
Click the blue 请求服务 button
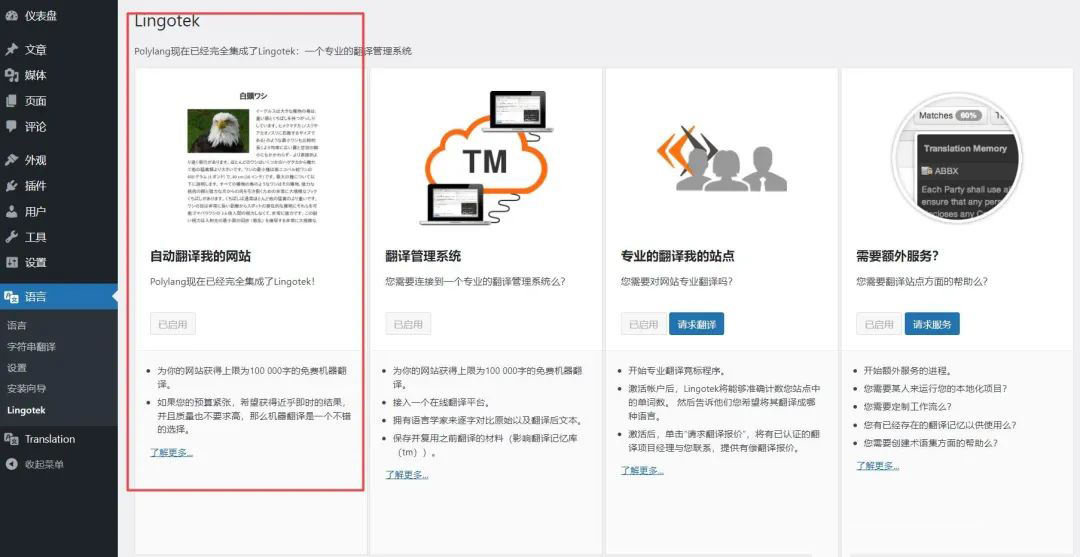coord(932,324)
